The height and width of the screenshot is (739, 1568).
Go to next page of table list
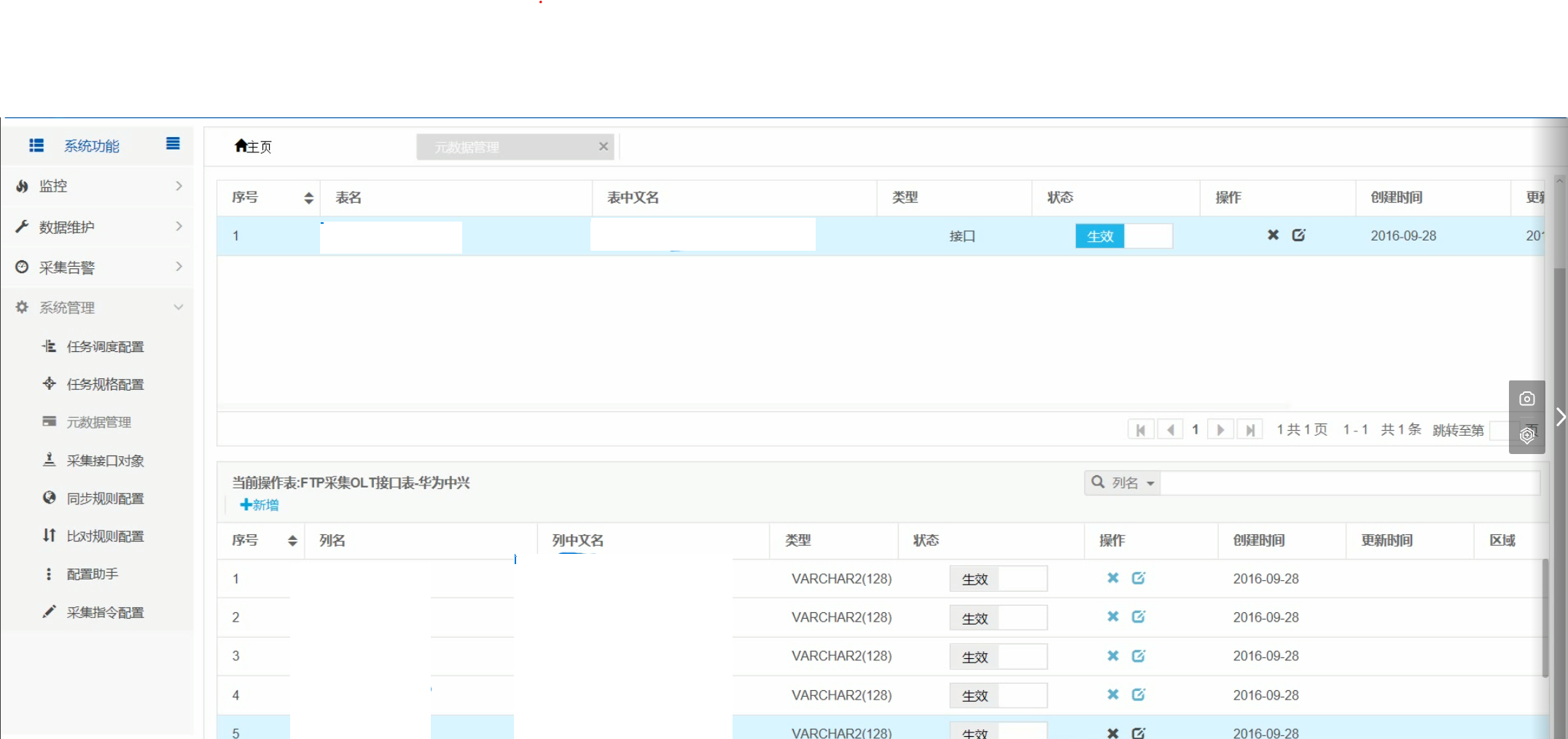coord(1220,430)
